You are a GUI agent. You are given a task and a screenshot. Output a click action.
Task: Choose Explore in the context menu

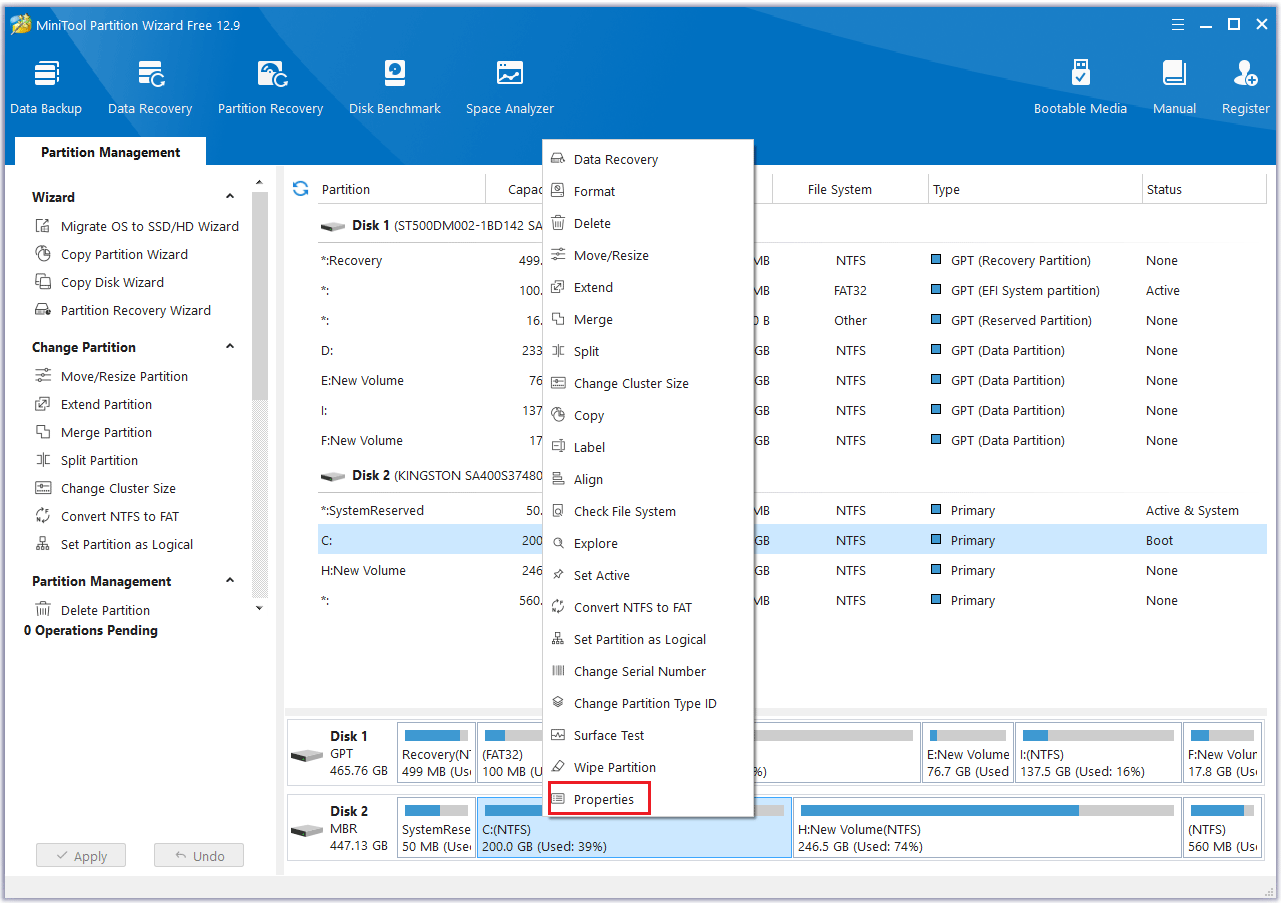[x=647, y=543]
